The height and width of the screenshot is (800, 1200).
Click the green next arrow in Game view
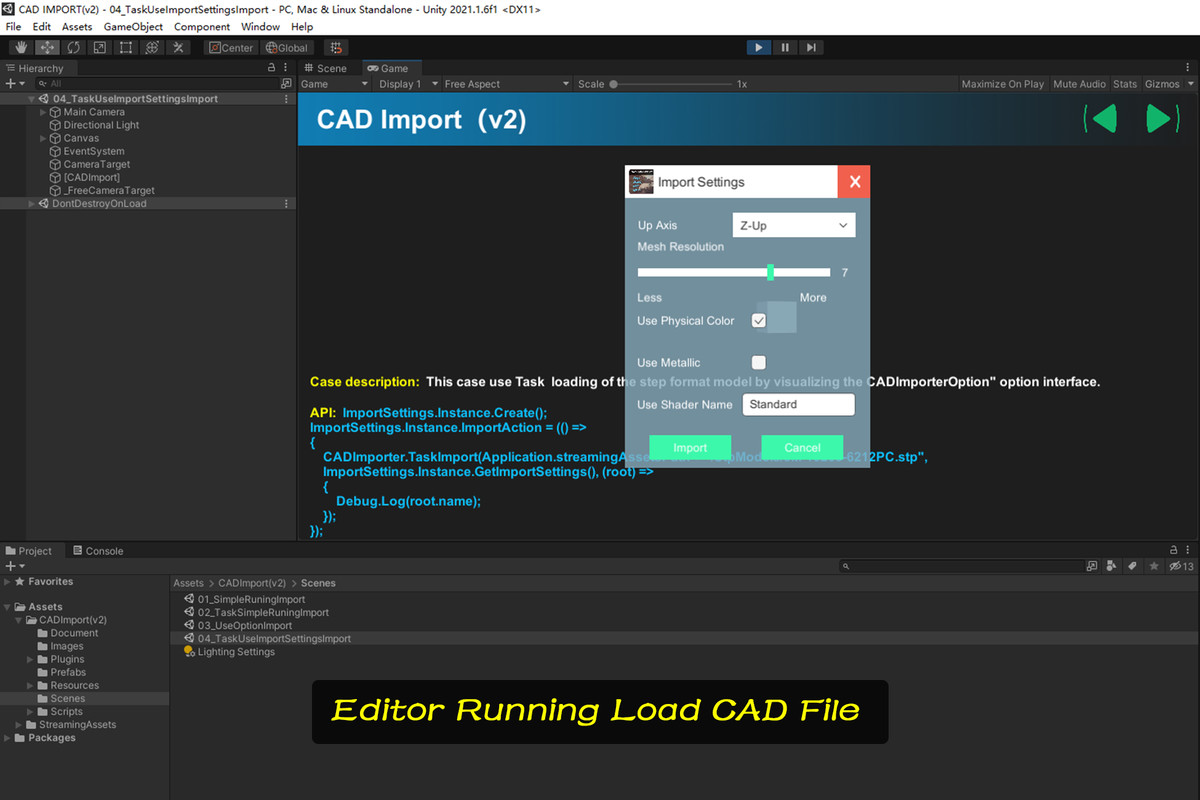pyautogui.click(x=1162, y=119)
